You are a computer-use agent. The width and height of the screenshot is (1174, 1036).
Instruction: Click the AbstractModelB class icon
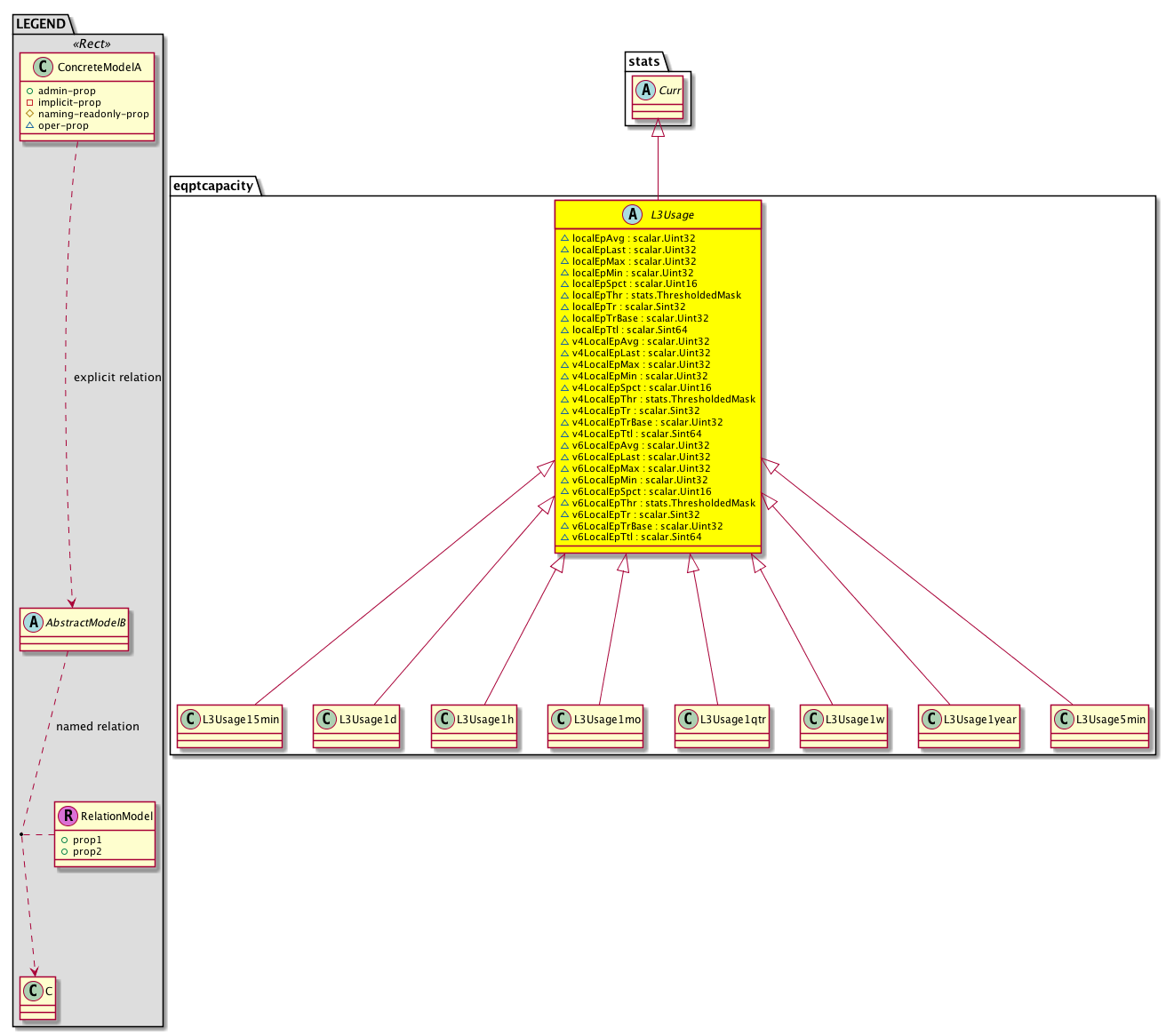(33, 623)
